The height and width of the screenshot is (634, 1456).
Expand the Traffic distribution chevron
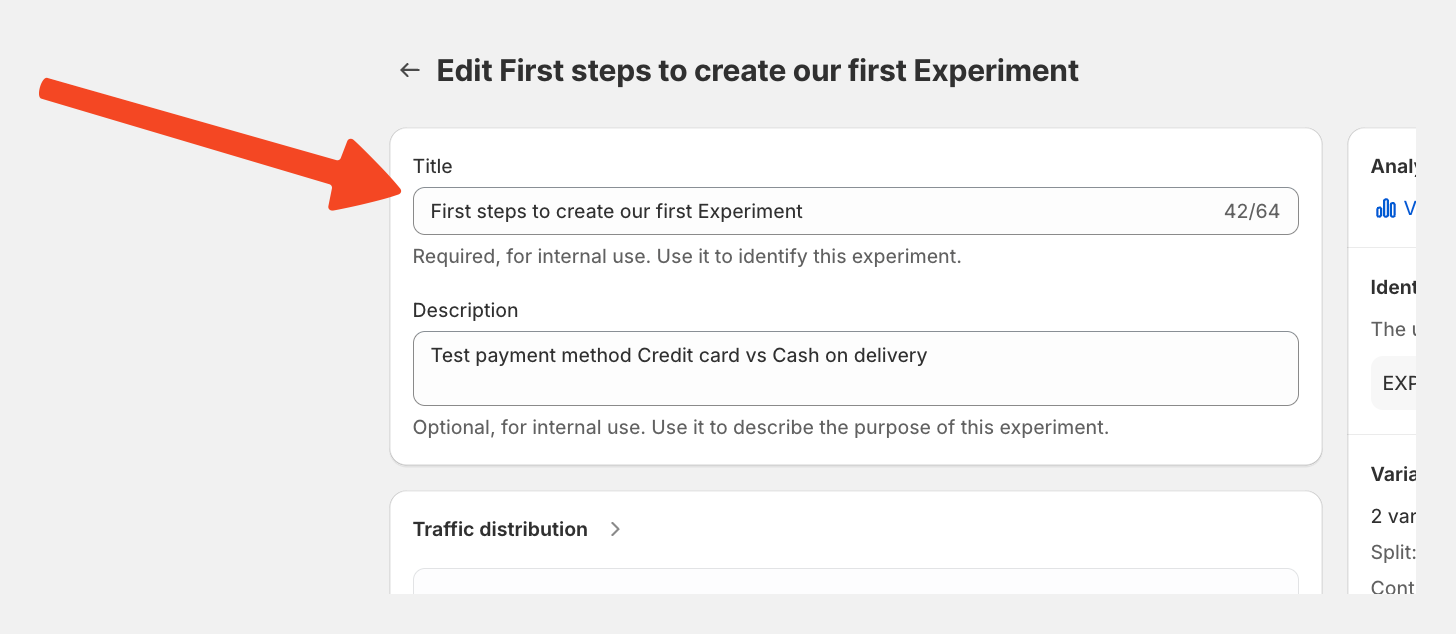point(615,529)
